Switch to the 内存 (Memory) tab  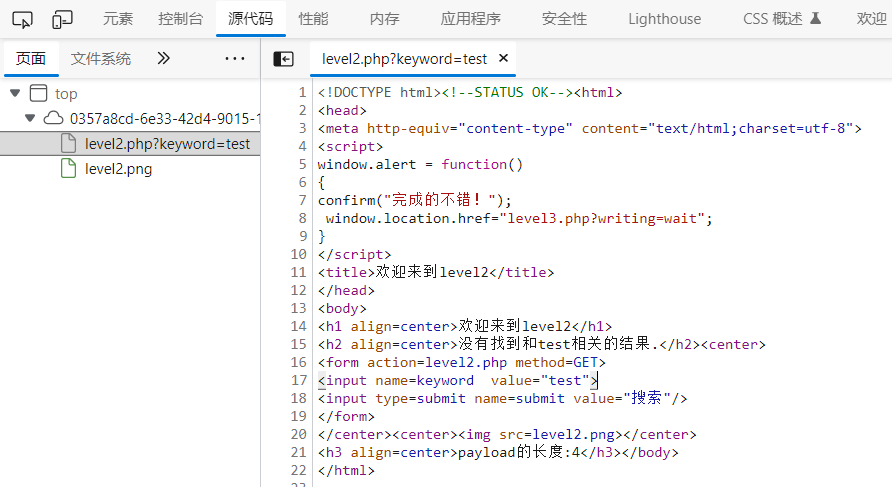click(x=385, y=19)
